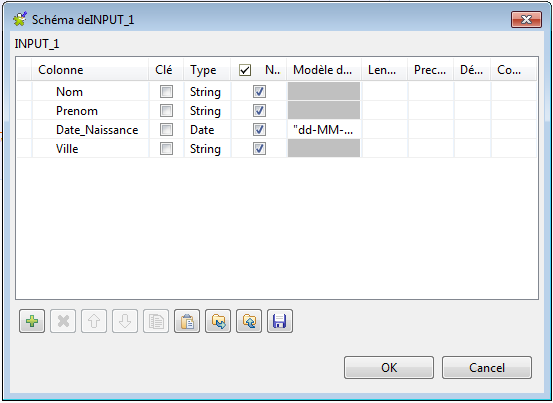Uncheck the nullable checkbox for Prenom

[x=259, y=111]
